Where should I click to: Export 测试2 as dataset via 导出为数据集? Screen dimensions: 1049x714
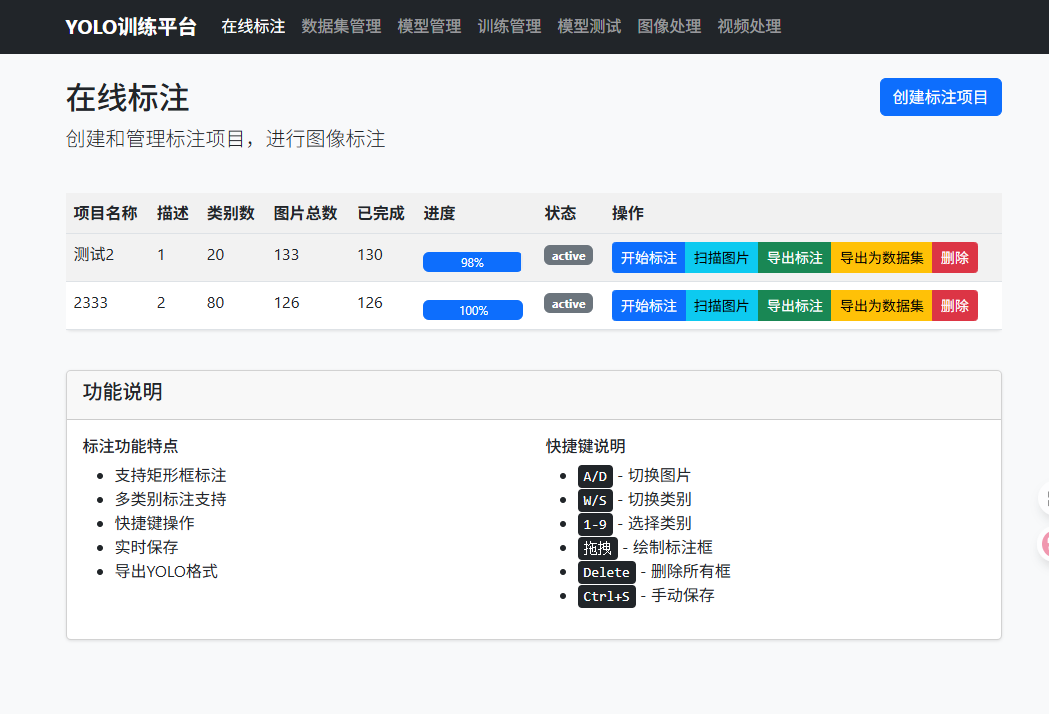pyautogui.click(x=881, y=257)
